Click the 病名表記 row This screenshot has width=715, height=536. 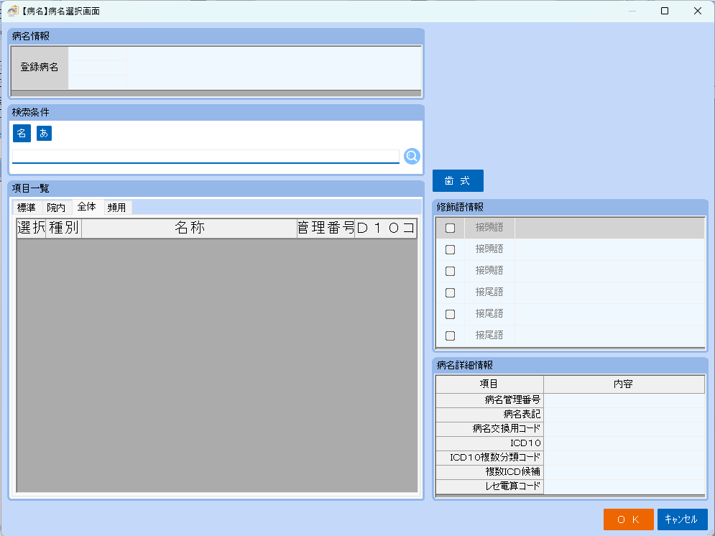click(x=570, y=414)
